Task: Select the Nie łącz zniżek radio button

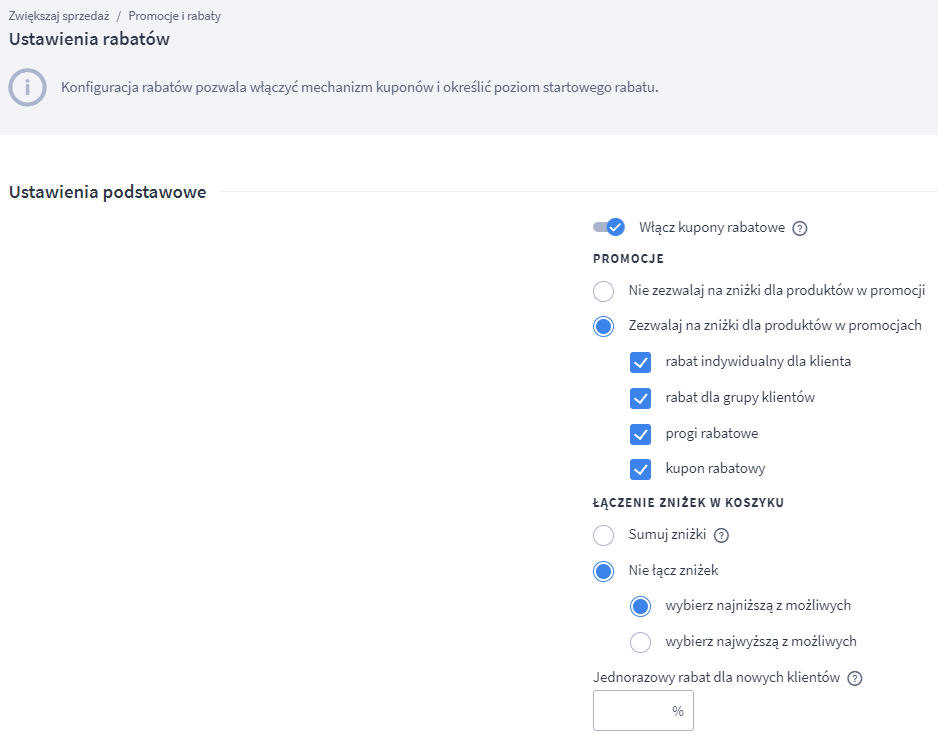Action: pos(603,571)
